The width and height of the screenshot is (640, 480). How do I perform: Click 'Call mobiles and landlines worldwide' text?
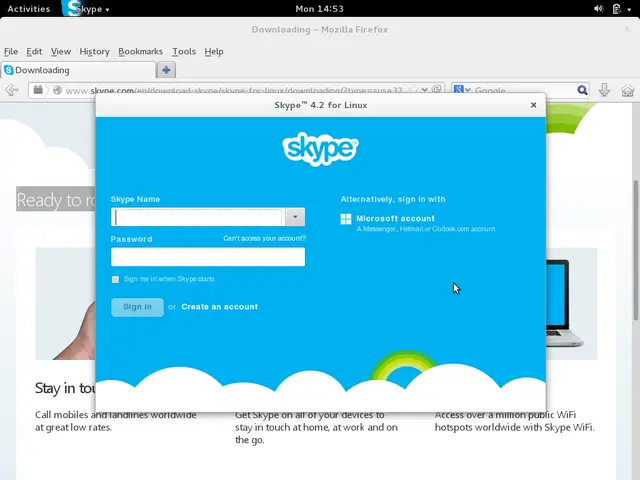pos(116,415)
